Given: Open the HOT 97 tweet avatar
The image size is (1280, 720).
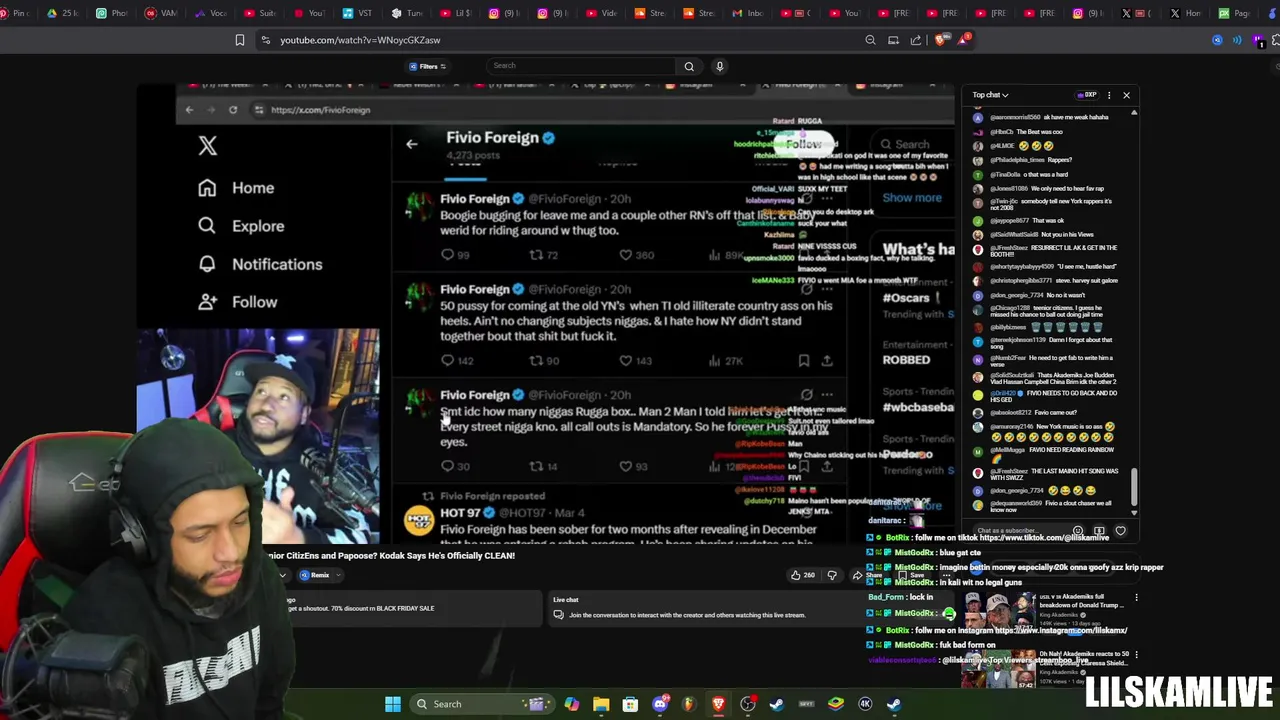Looking at the screenshot, I should 419,520.
